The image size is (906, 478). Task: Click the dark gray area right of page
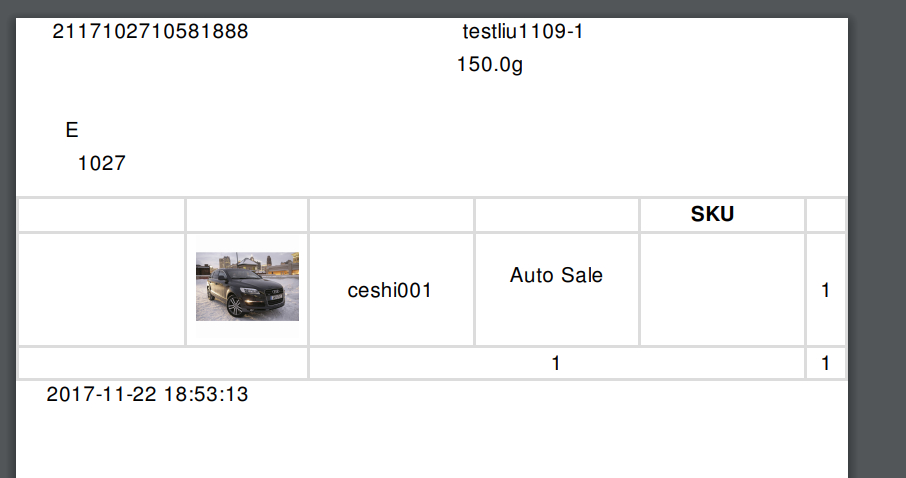click(x=877, y=239)
